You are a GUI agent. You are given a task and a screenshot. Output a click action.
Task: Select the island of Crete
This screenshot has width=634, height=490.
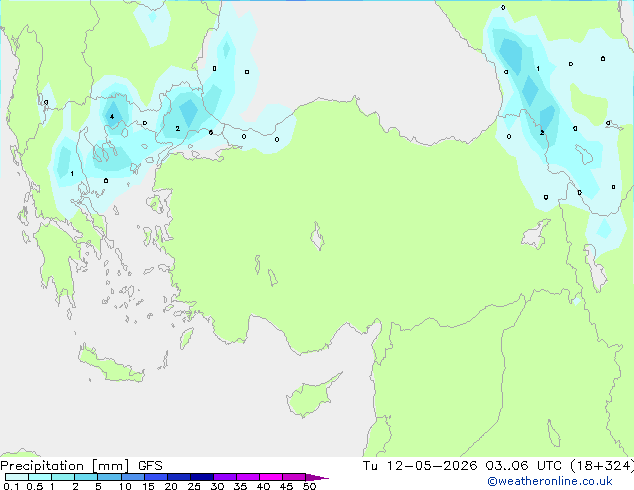111,366
